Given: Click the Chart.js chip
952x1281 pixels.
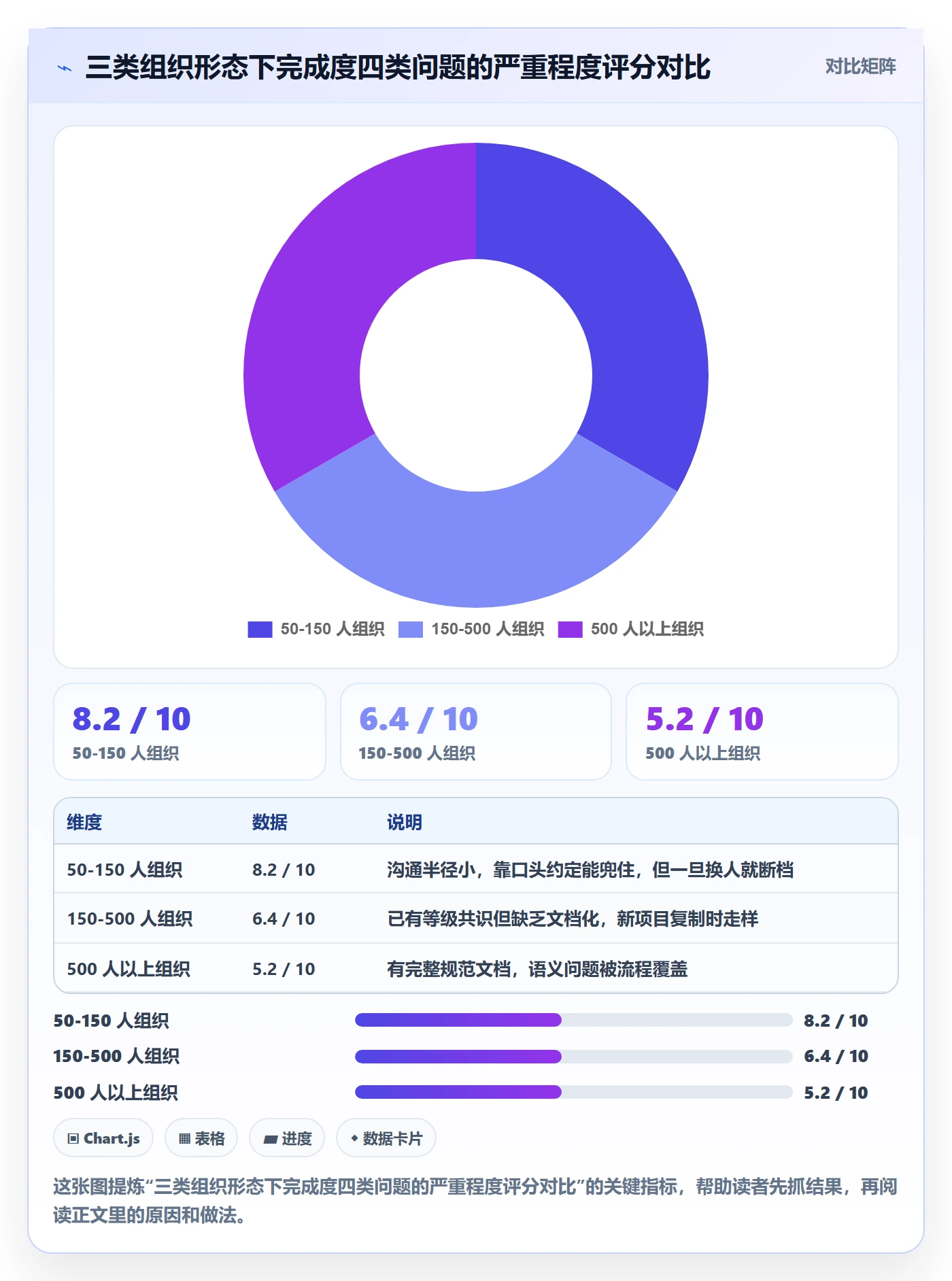Looking at the screenshot, I should tap(103, 1138).
